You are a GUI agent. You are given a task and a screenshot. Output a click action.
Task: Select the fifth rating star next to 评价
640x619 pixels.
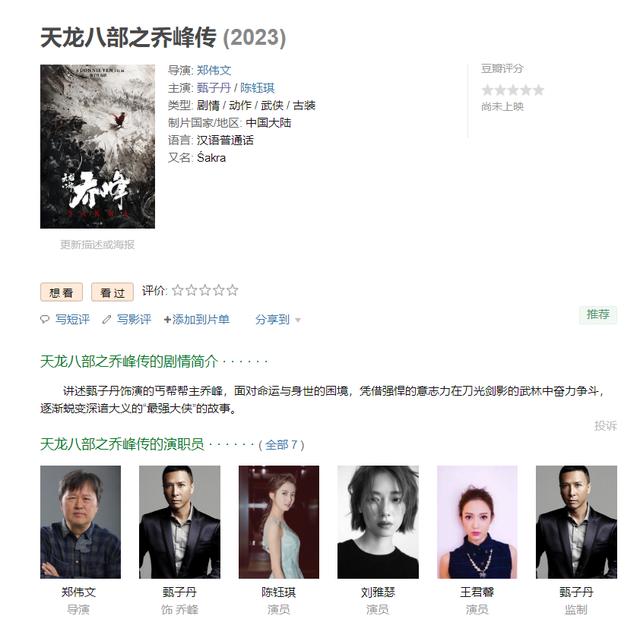232,290
